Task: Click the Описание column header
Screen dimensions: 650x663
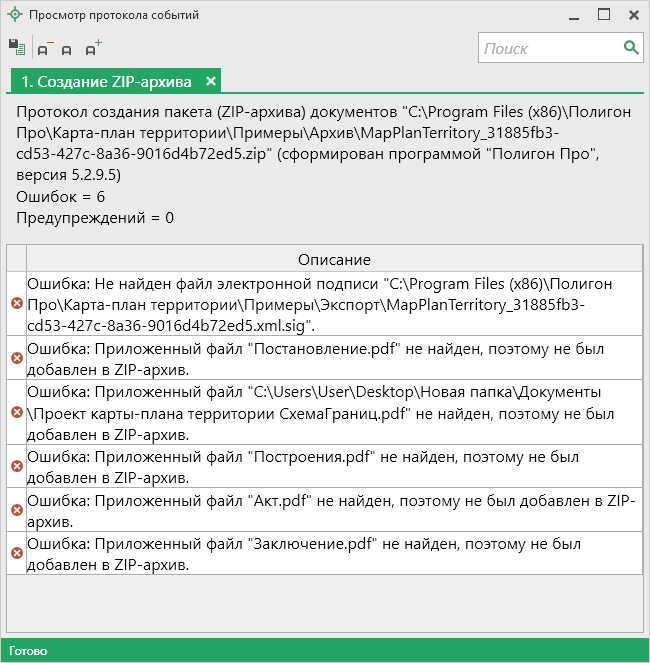Action: coord(333,259)
